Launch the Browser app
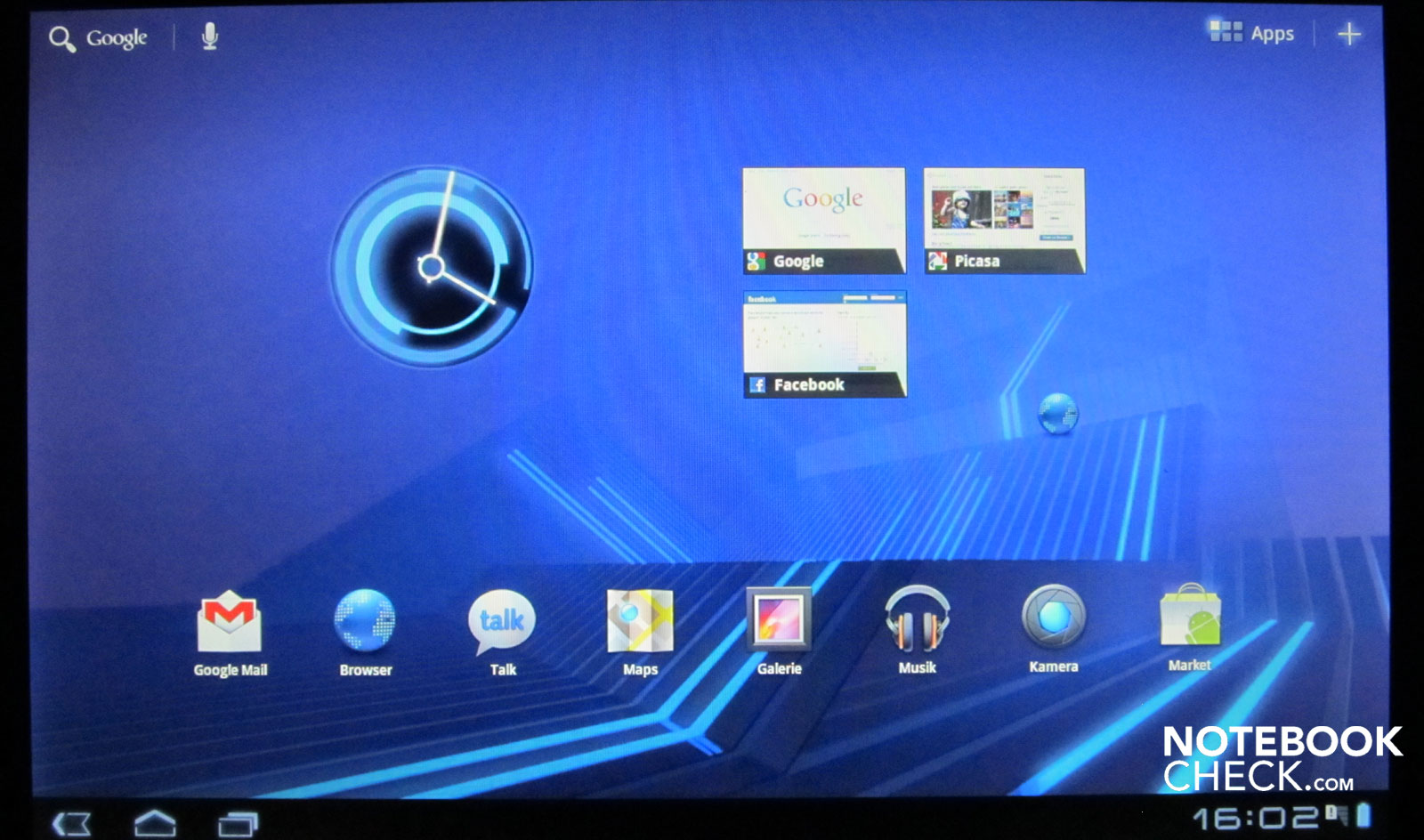This screenshot has width=1424, height=840. coord(365,633)
